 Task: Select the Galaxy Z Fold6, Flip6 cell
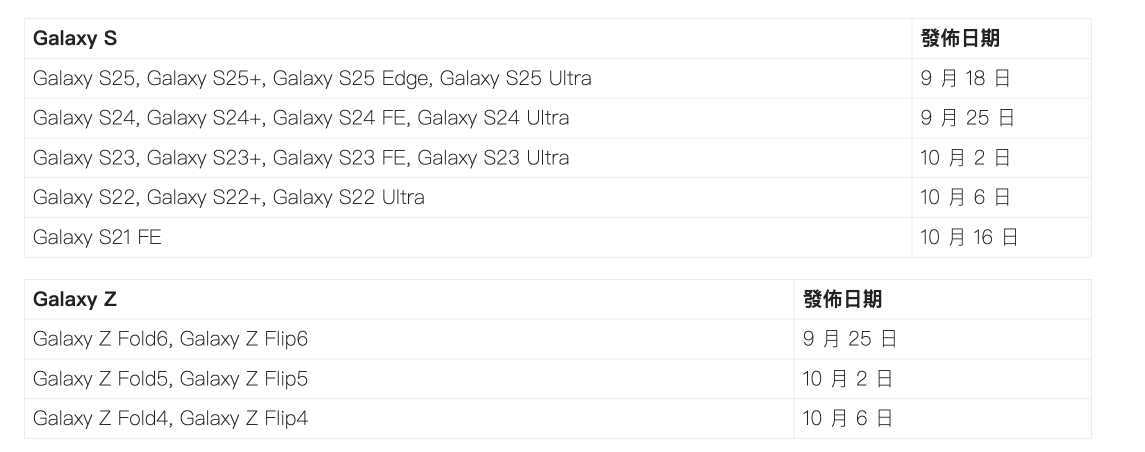170,340
